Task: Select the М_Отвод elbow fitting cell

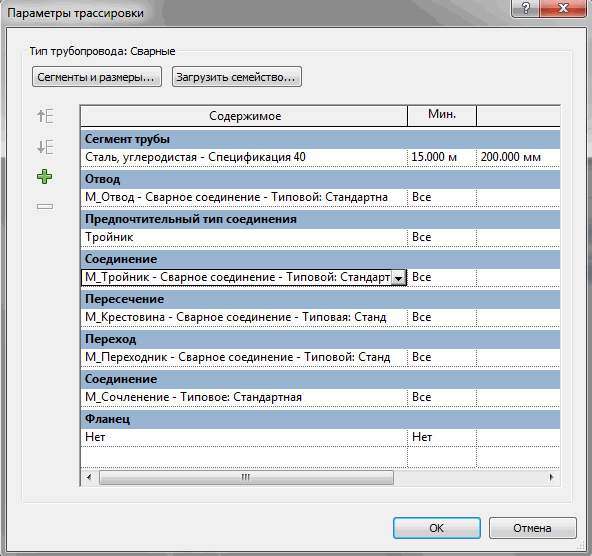Action: [244, 197]
